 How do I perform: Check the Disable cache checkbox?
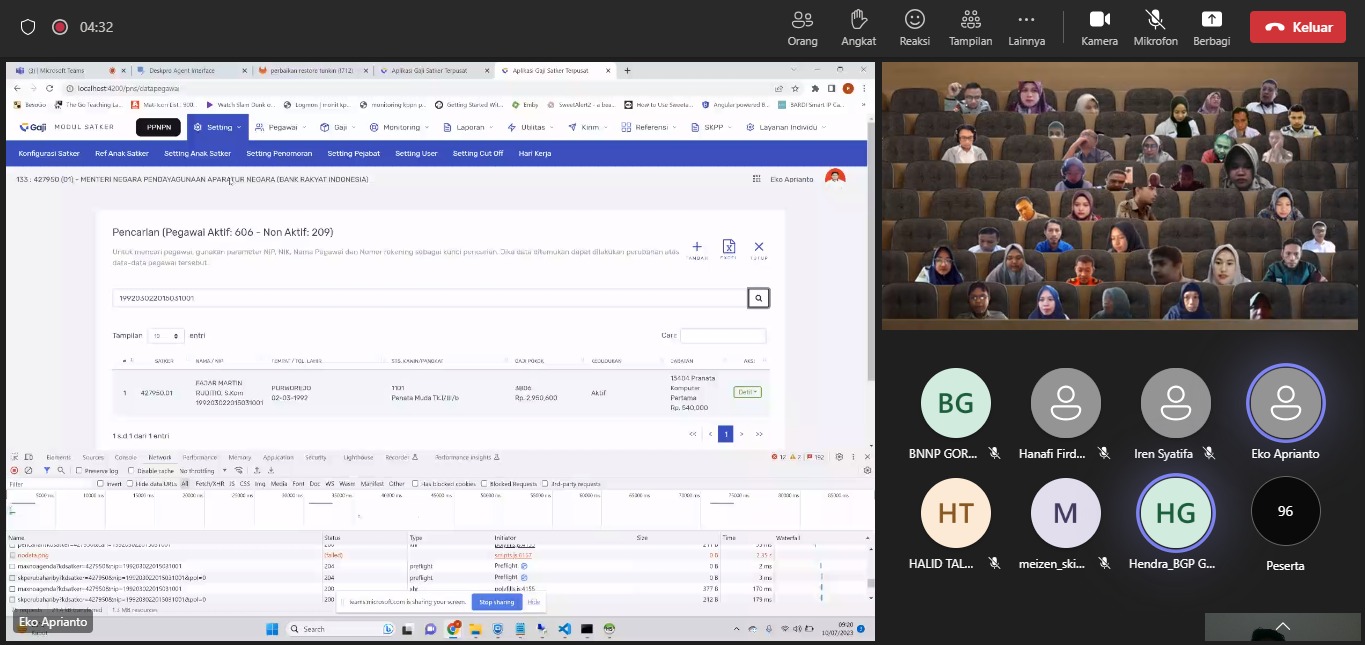132,470
